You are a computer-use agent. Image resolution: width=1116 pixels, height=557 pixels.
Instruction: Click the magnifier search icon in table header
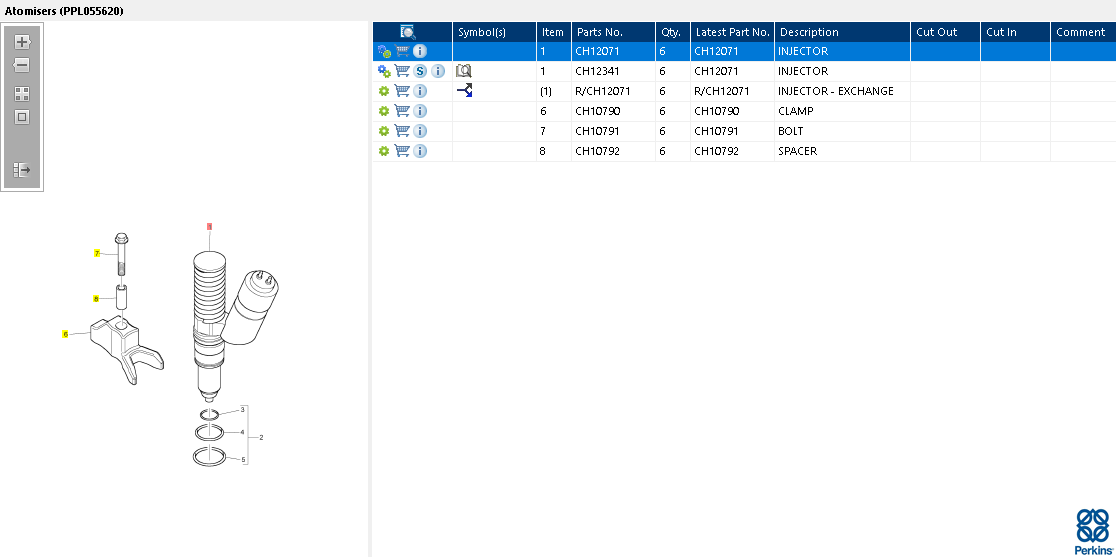pyautogui.click(x=408, y=32)
